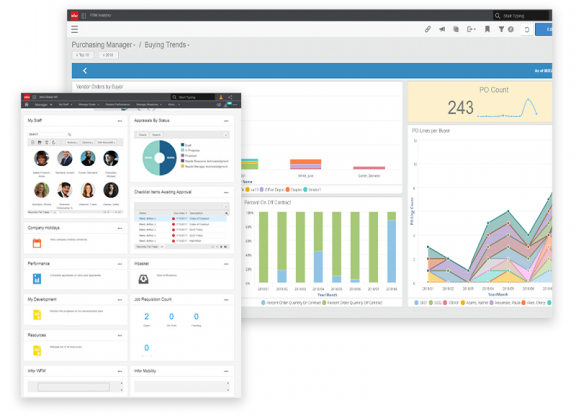Click the back arrow on blue banner

(85, 71)
